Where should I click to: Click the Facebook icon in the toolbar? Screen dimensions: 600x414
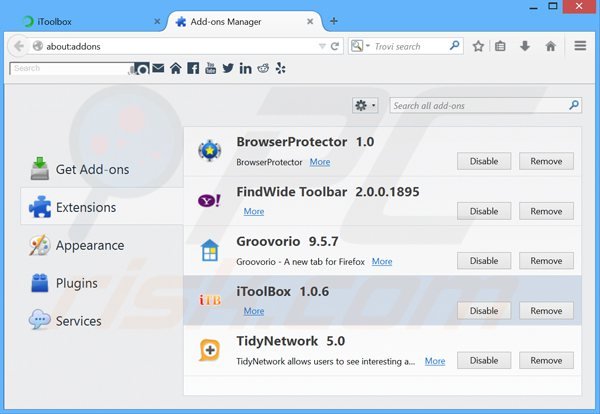coord(192,68)
